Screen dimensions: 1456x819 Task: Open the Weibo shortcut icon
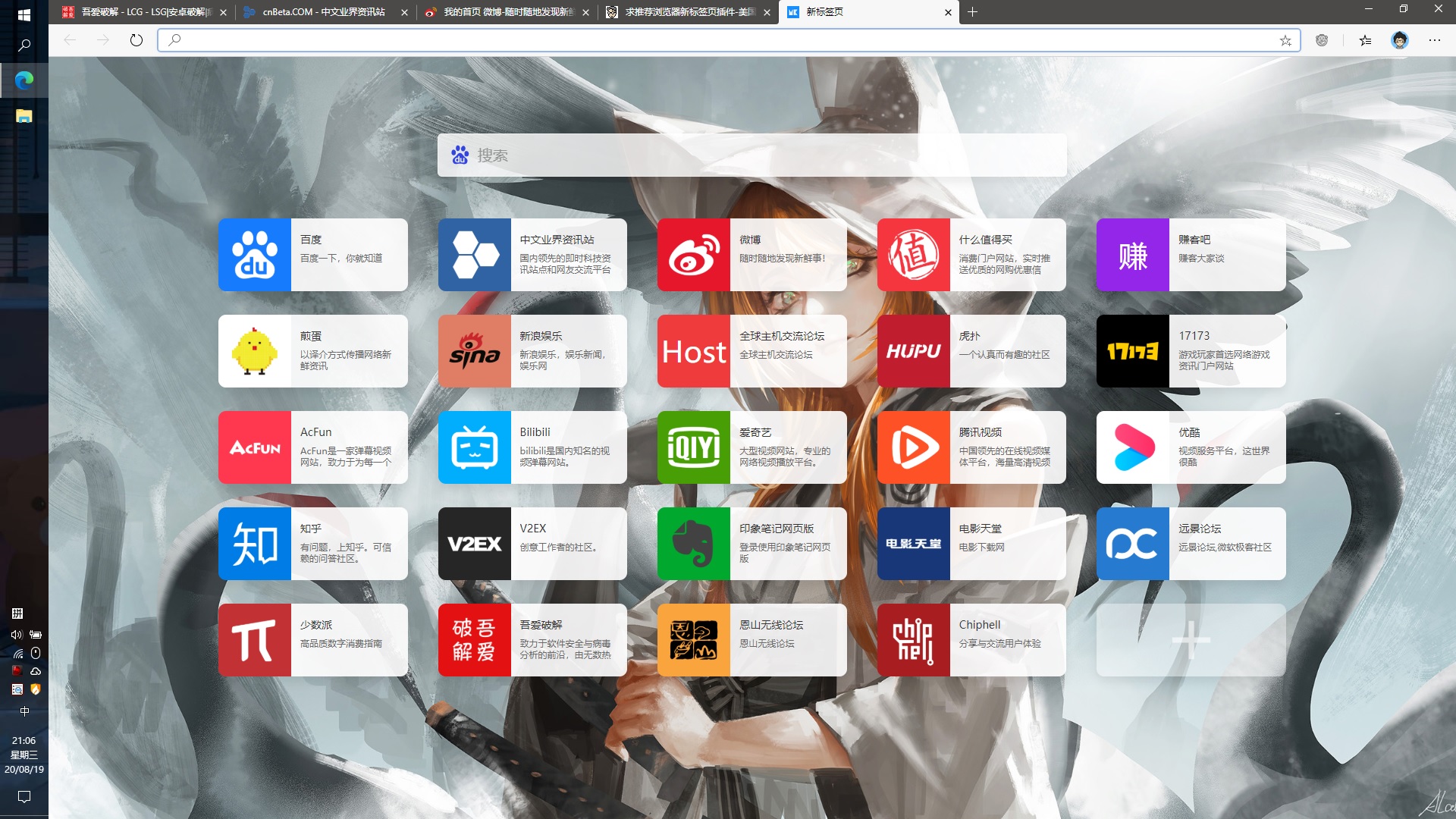(693, 255)
